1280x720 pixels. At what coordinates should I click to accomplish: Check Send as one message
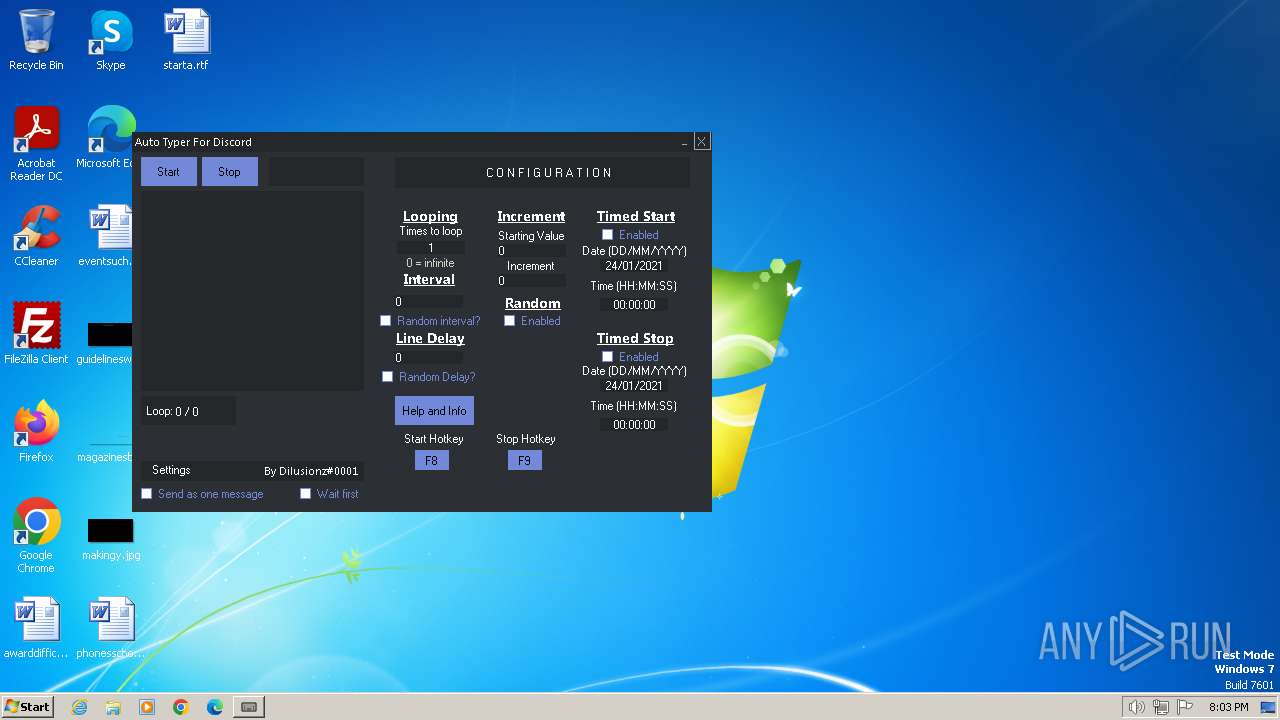(146, 494)
